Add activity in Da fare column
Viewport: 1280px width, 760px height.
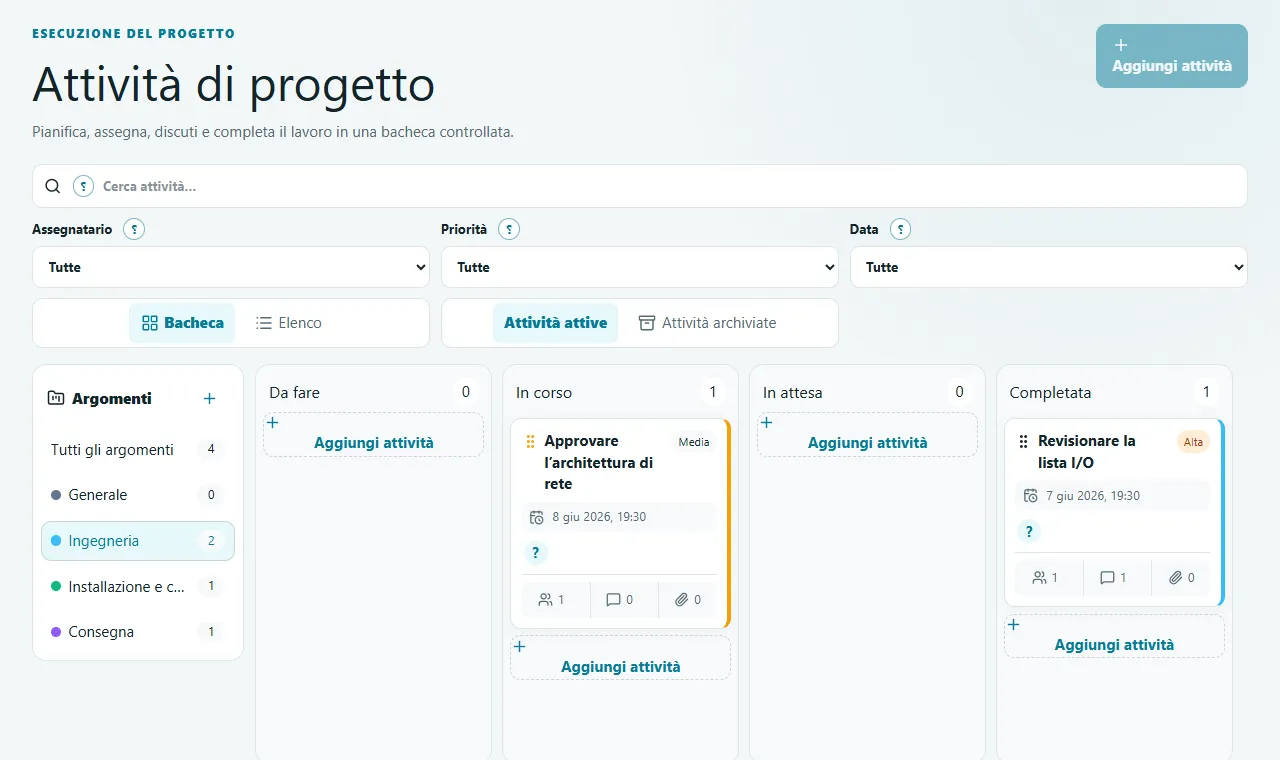point(374,435)
